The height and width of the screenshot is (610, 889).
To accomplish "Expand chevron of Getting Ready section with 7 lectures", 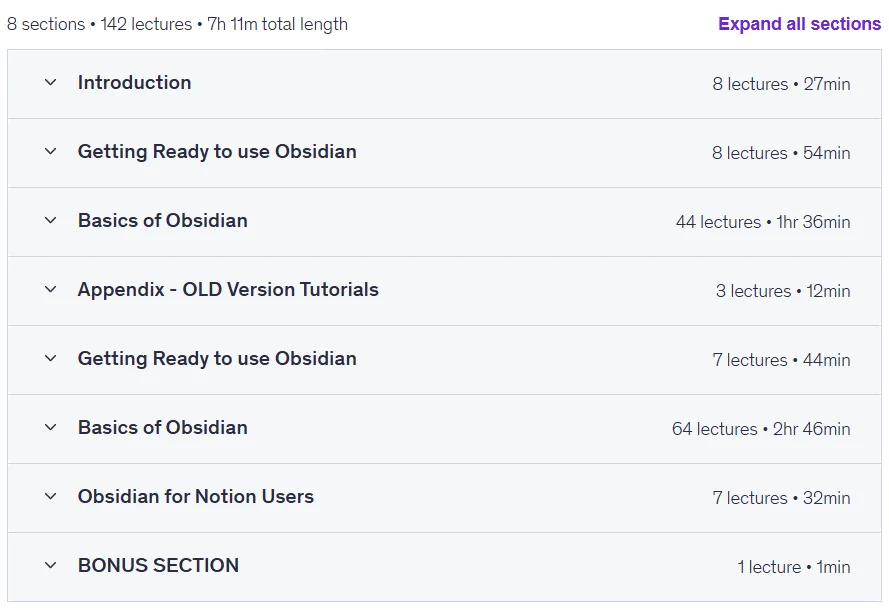I will tap(50, 358).
